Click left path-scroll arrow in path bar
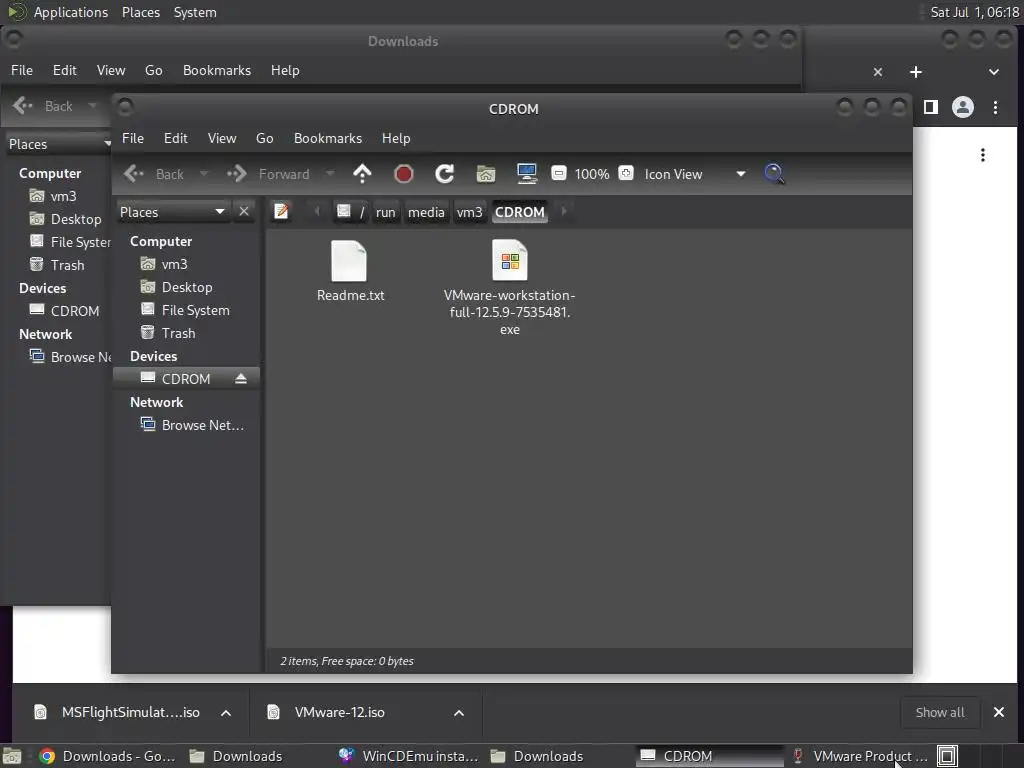Image resolution: width=1024 pixels, height=768 pixels. [317, 212]
